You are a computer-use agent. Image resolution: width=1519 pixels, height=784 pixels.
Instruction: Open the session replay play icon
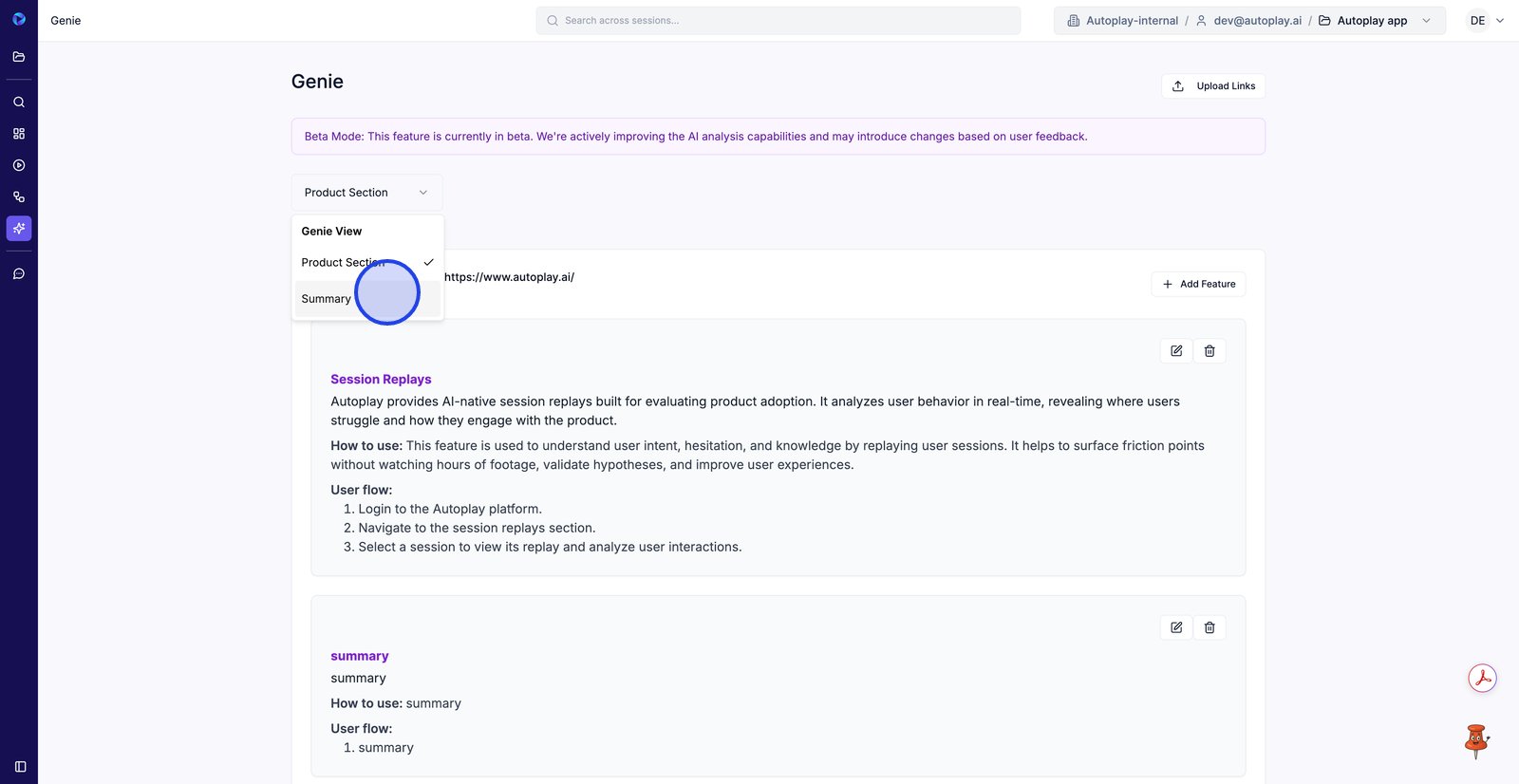coord(19,165)
